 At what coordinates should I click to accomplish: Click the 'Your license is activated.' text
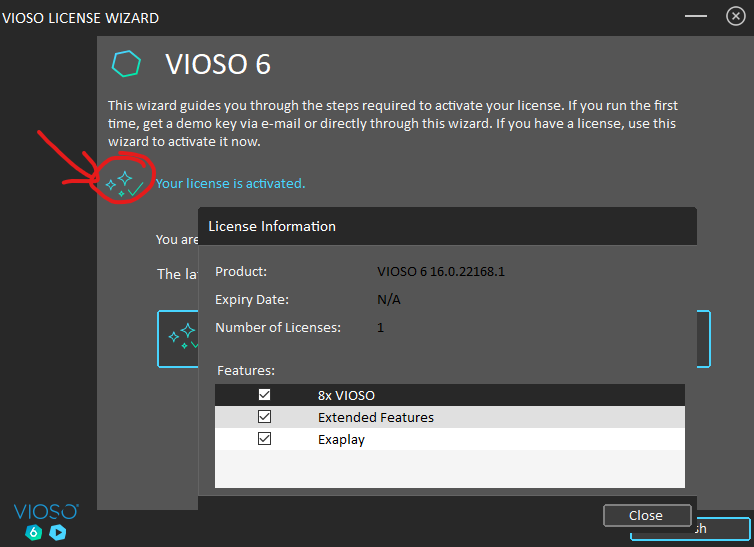click(x=230, y=184)
